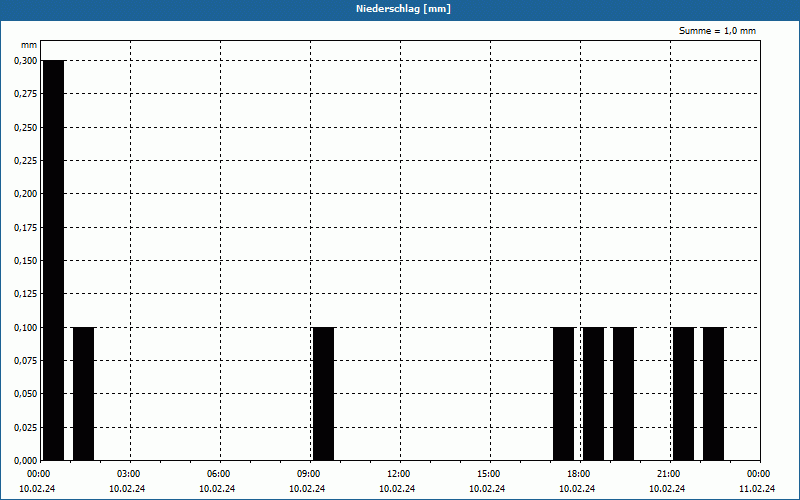Click the 0,025 y-axis value
This screenshot has width=800, height=500.
pyautogui.click(x=26, y=428)
